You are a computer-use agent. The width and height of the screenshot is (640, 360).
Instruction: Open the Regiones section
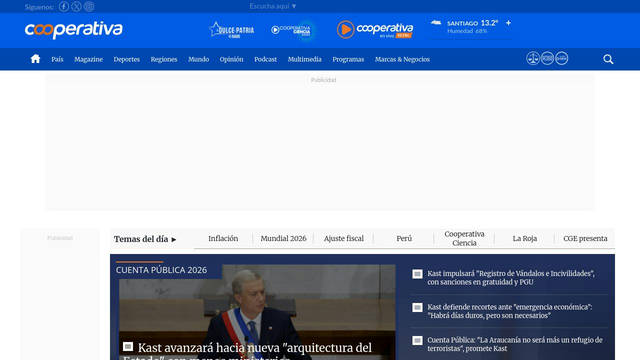coord(164,59)
